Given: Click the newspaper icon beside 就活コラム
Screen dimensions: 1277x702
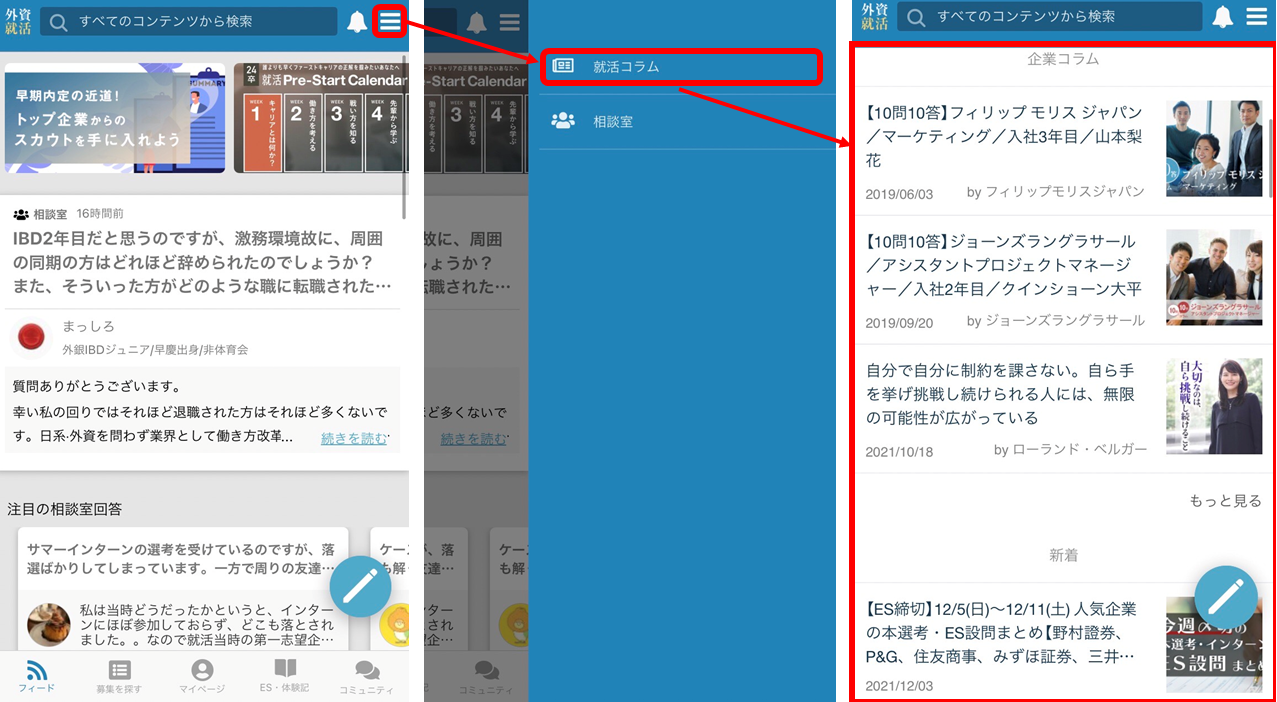Looking at the screenshot, I should (x=563, y=67).
